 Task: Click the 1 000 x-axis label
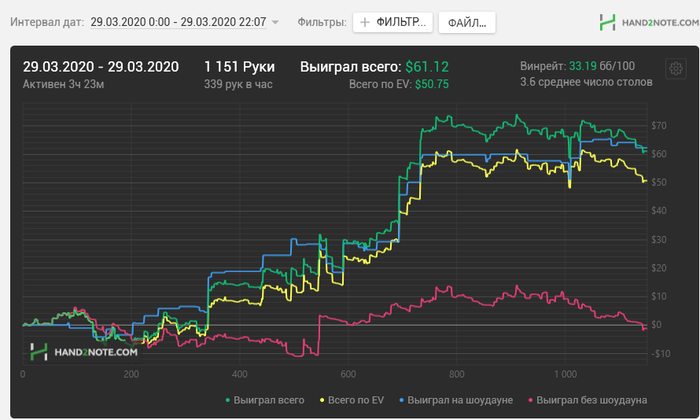[x=566, y=374]
